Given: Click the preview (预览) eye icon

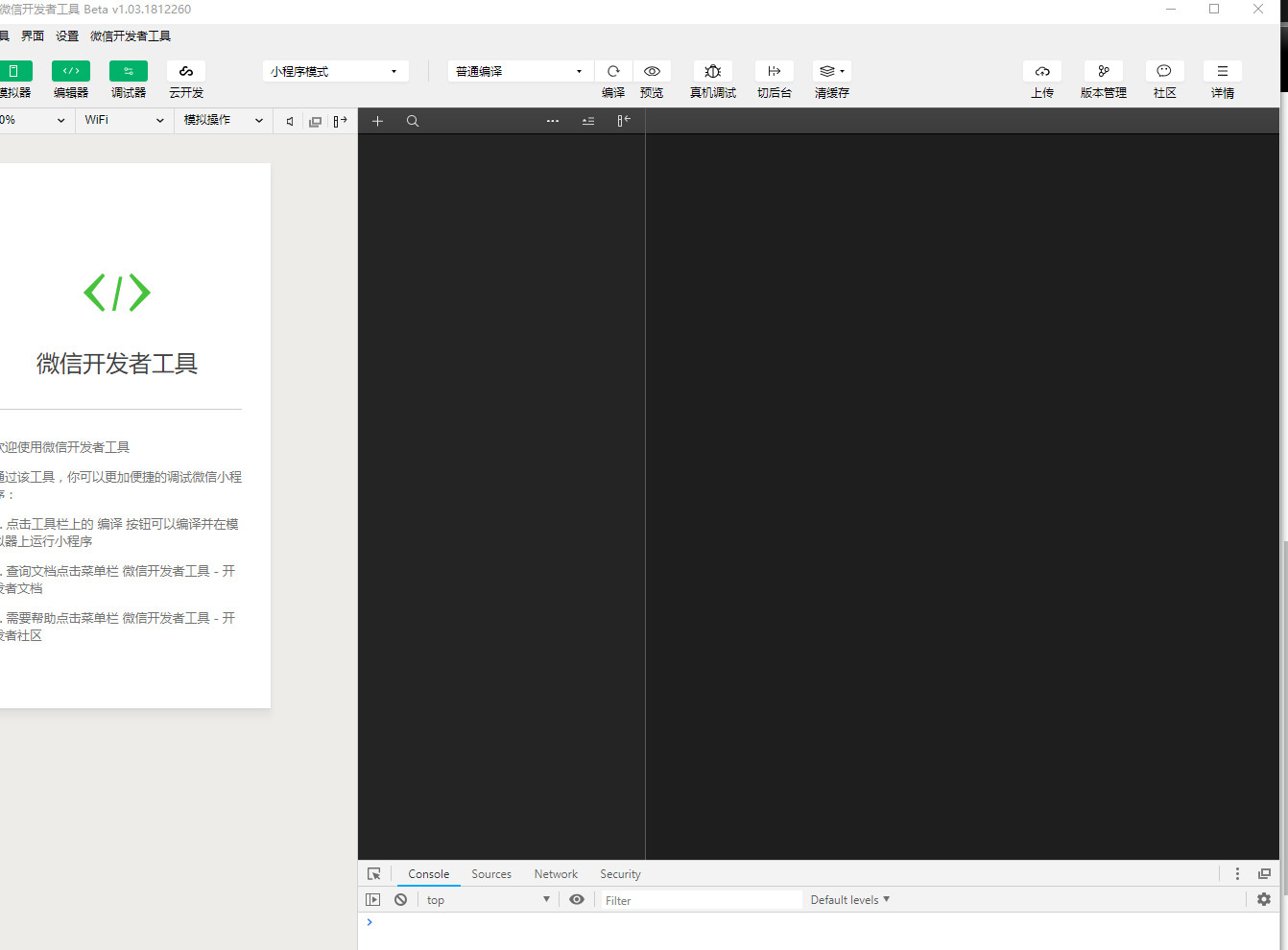Looking at the screenshot, I should point(652,71).
